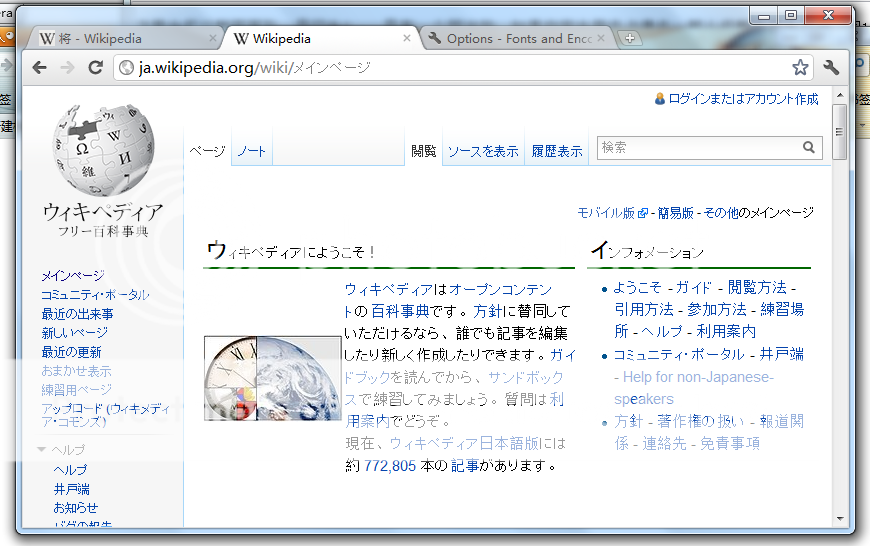Collapse the ヘルプ sidebar section
The image size is (870, 546).
click(61, 449)
